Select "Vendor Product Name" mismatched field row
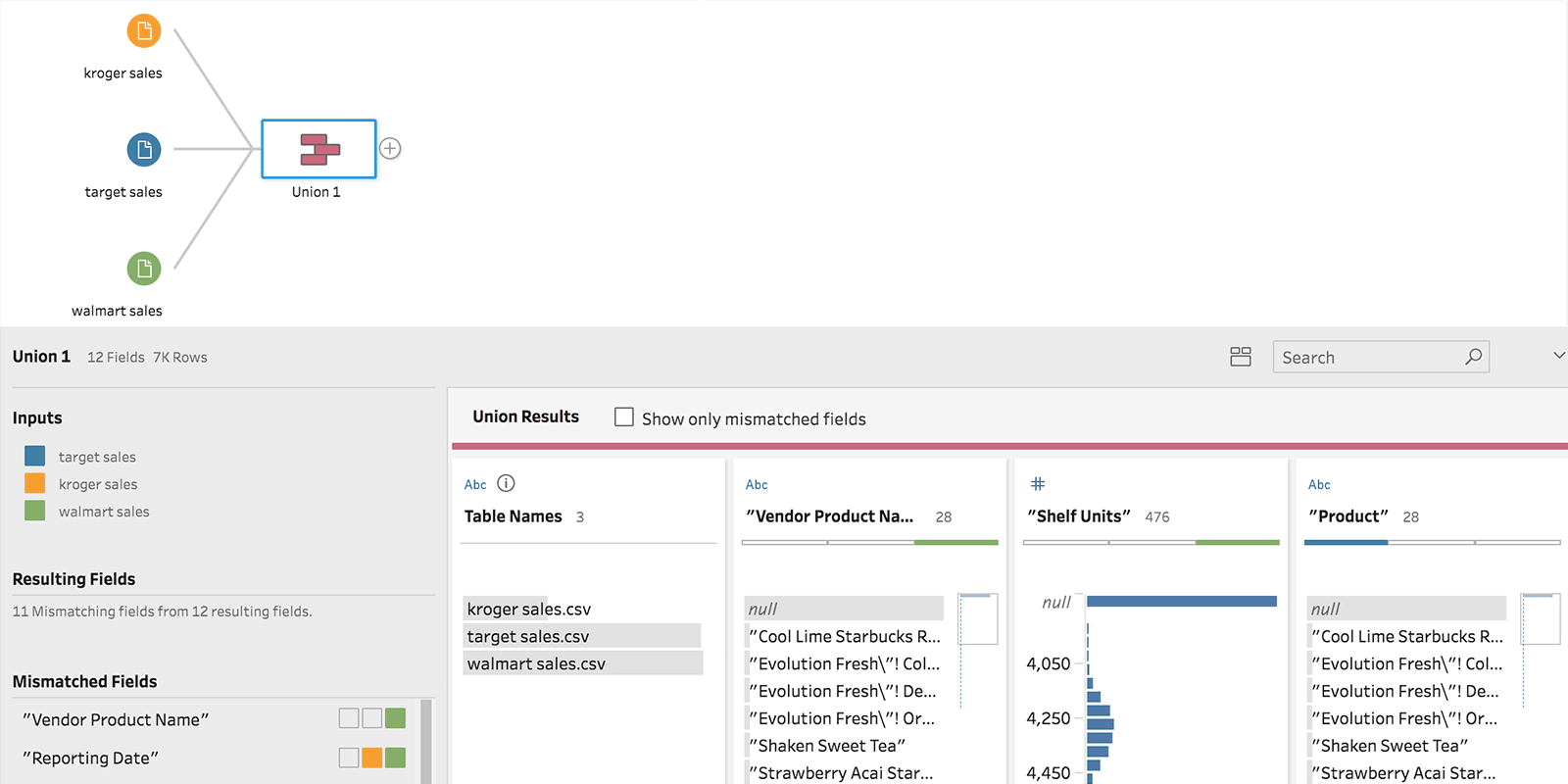1568x784 pixels. pyautogui.click(x=116, y=719)
